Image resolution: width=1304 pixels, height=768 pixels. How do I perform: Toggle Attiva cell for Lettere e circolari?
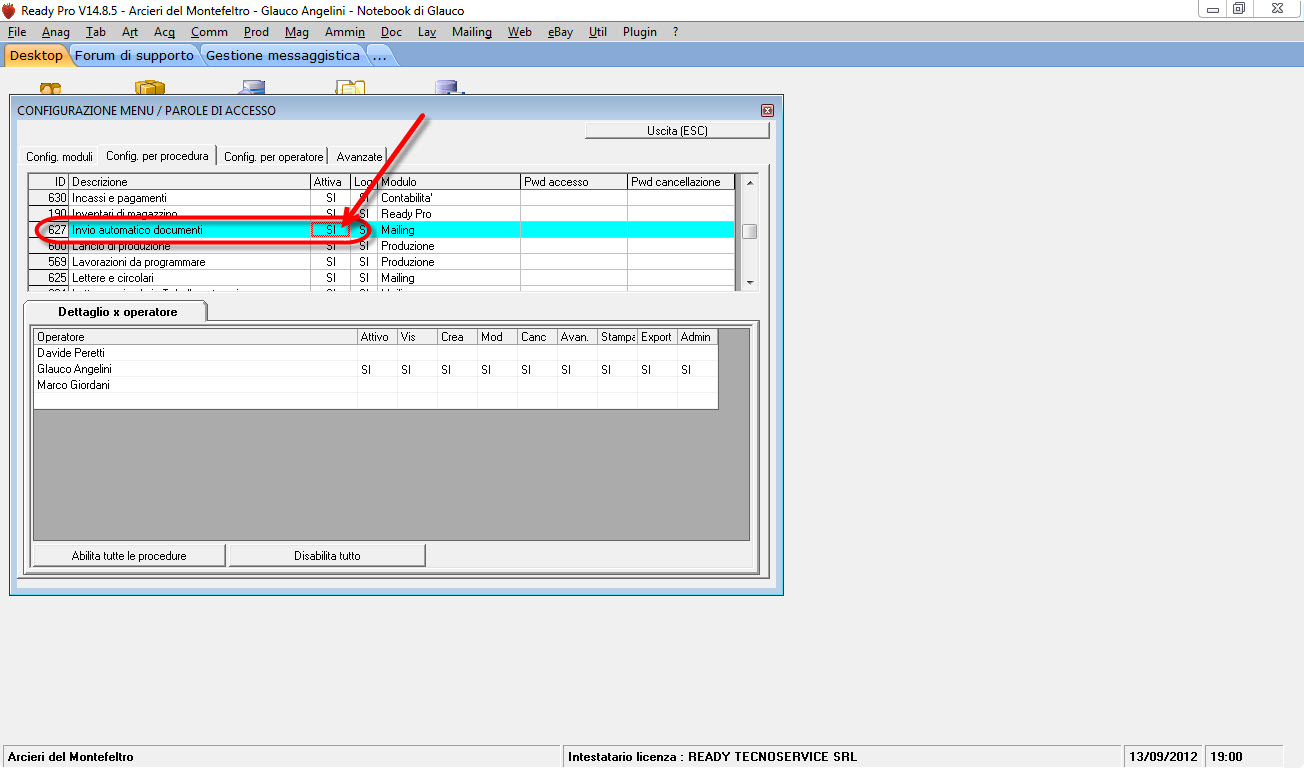point(331,278)
